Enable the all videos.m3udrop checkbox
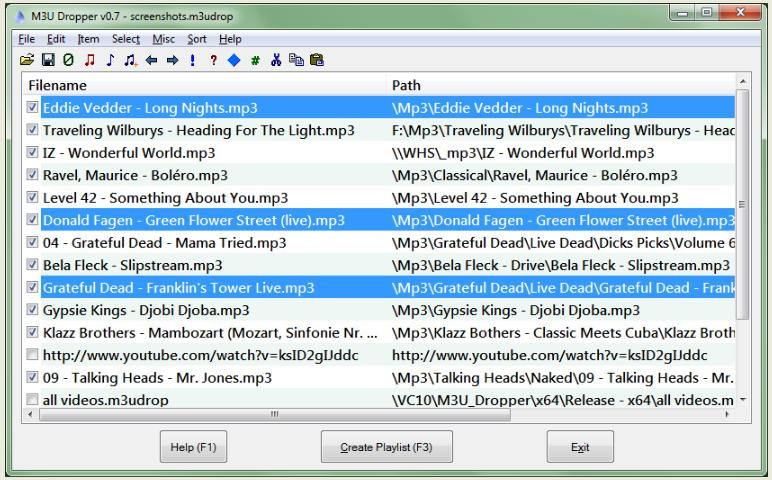The width and height of the screenshot is (772, 480). [x=32, y=399]
